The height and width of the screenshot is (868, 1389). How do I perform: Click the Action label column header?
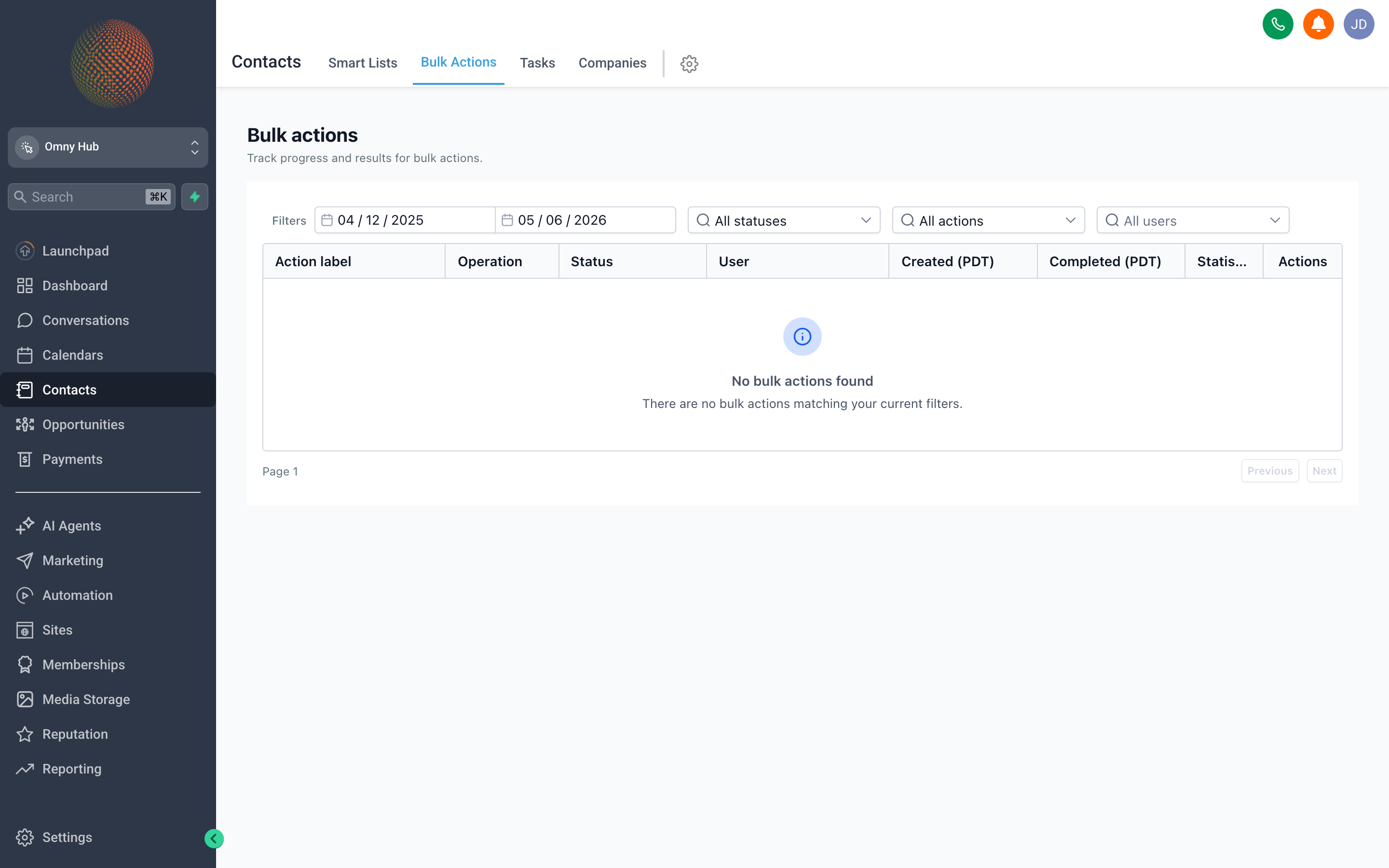click(x=354, y=261)
